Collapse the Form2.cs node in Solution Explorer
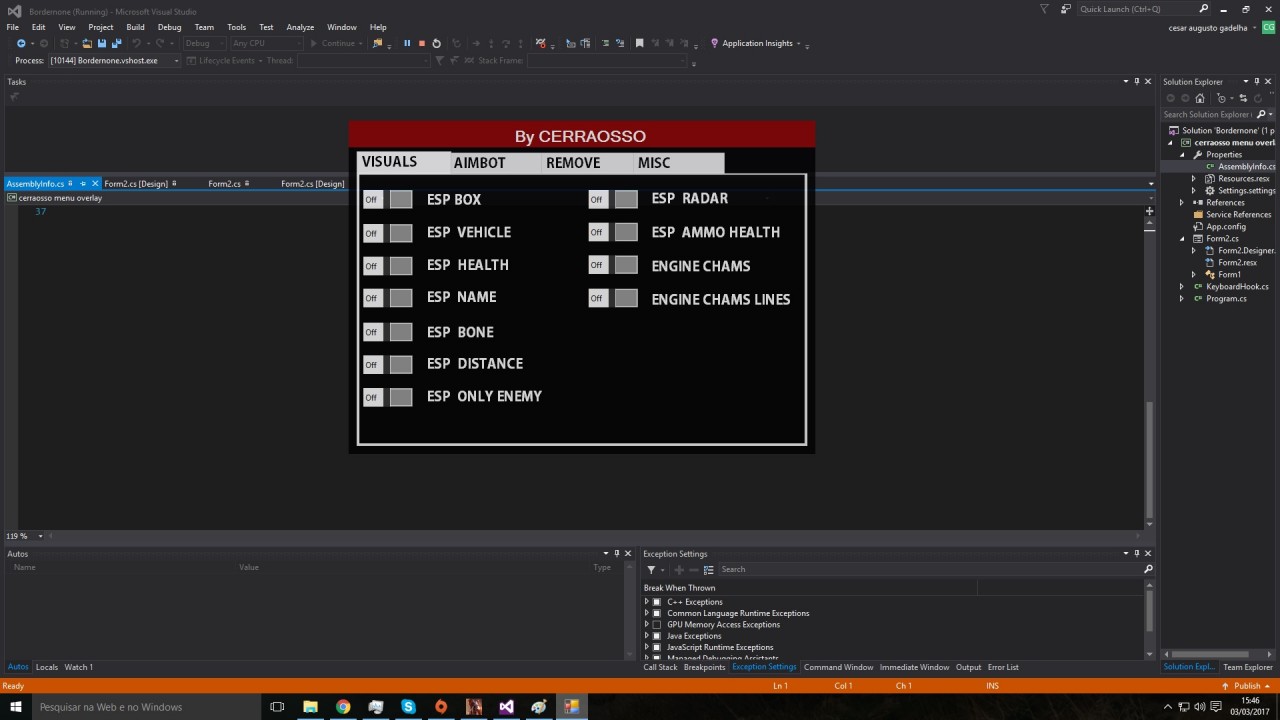 click(1182, 239)
